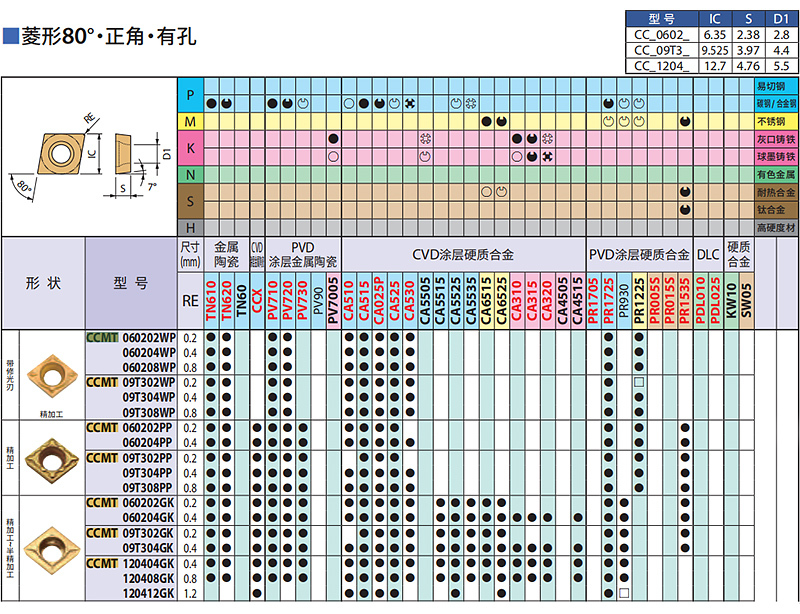Viewport: 800px width, 614px height.
Task: Select the CA5525 grade column header
Action: 456,301
